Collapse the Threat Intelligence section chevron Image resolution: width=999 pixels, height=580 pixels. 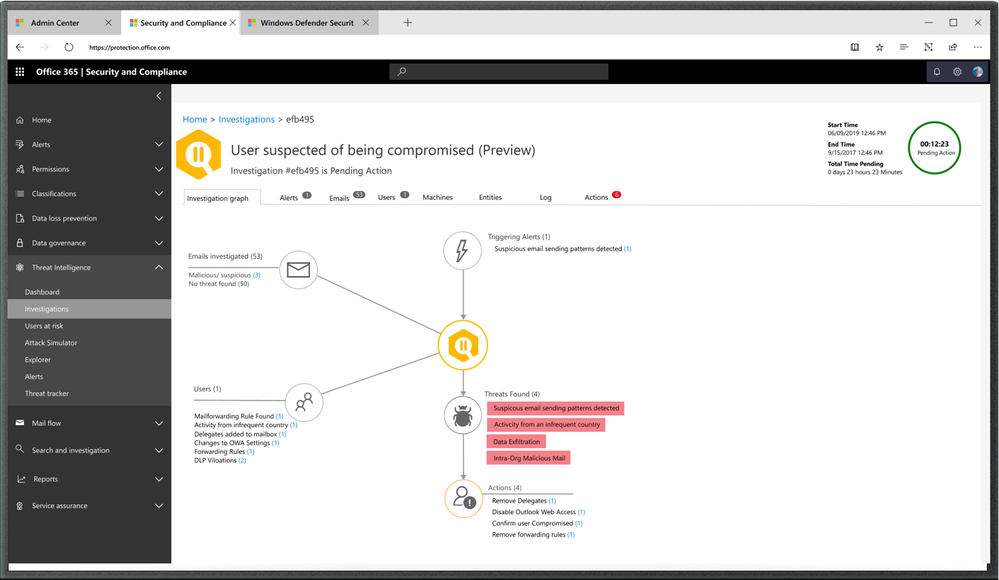[x=159, y=268]
